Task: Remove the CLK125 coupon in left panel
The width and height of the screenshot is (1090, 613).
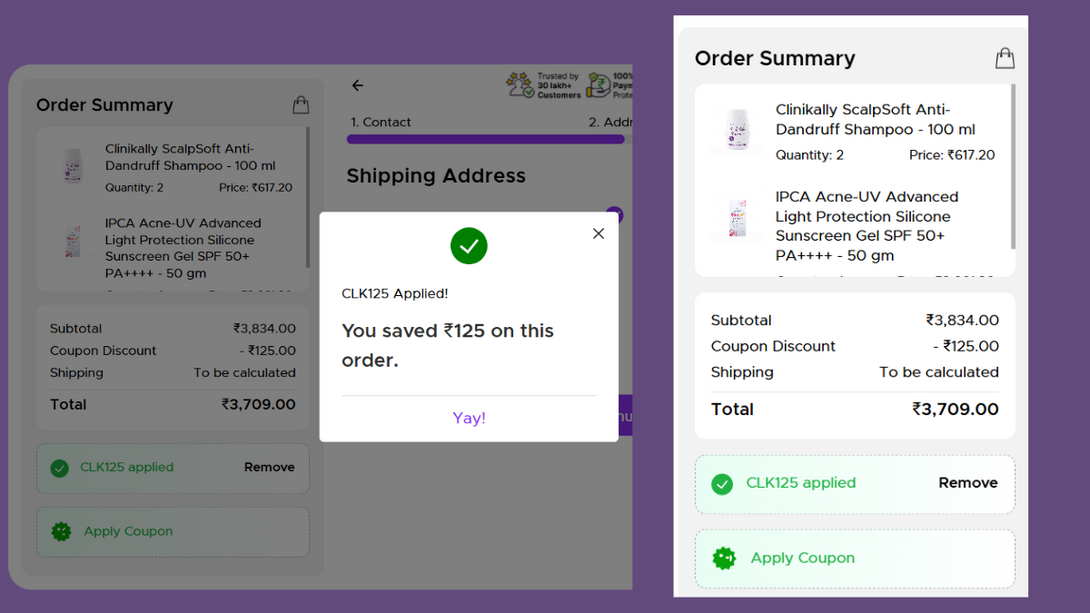Action: 269,467
